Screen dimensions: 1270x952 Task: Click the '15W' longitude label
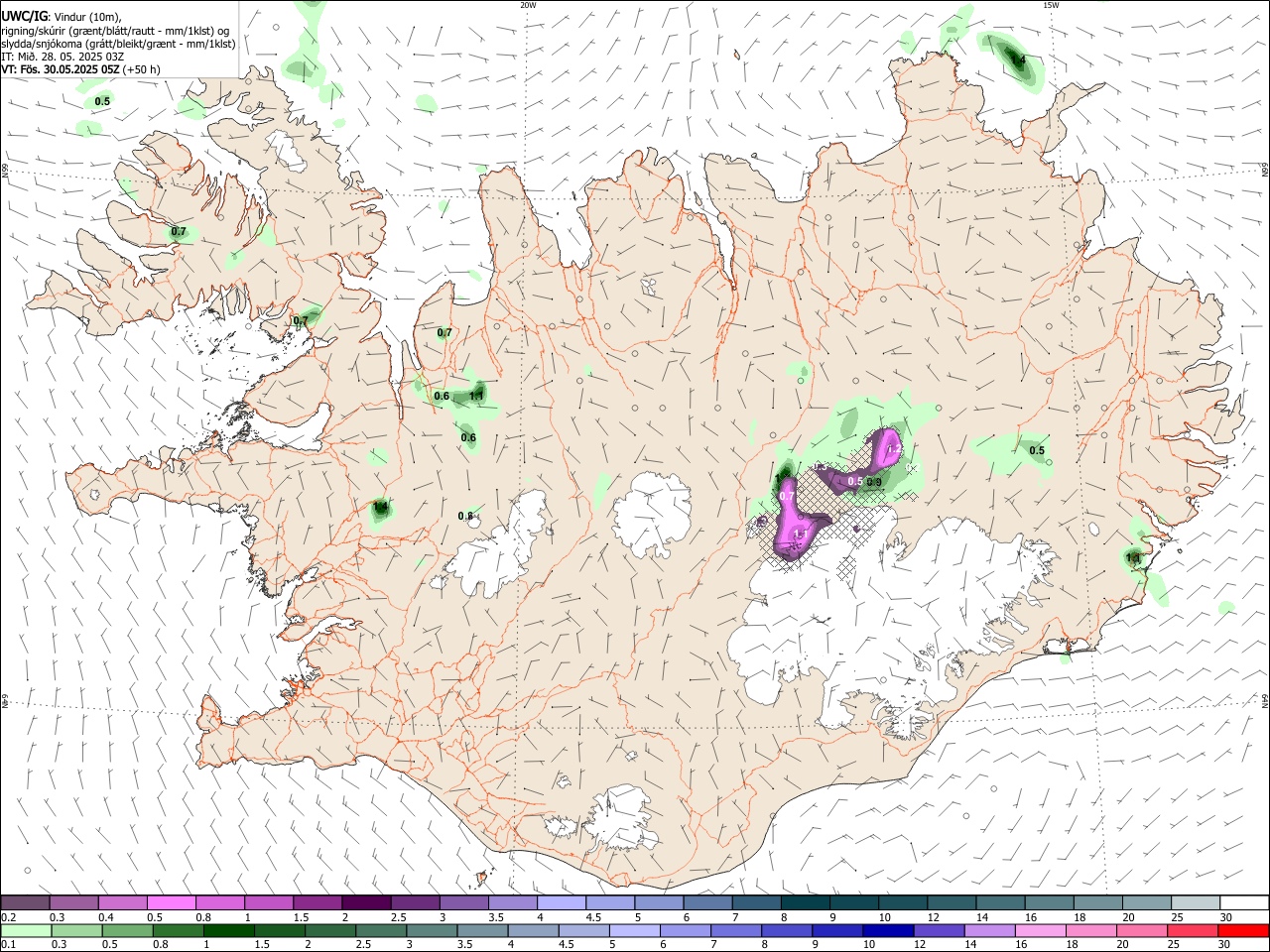tap(1051, 5)
